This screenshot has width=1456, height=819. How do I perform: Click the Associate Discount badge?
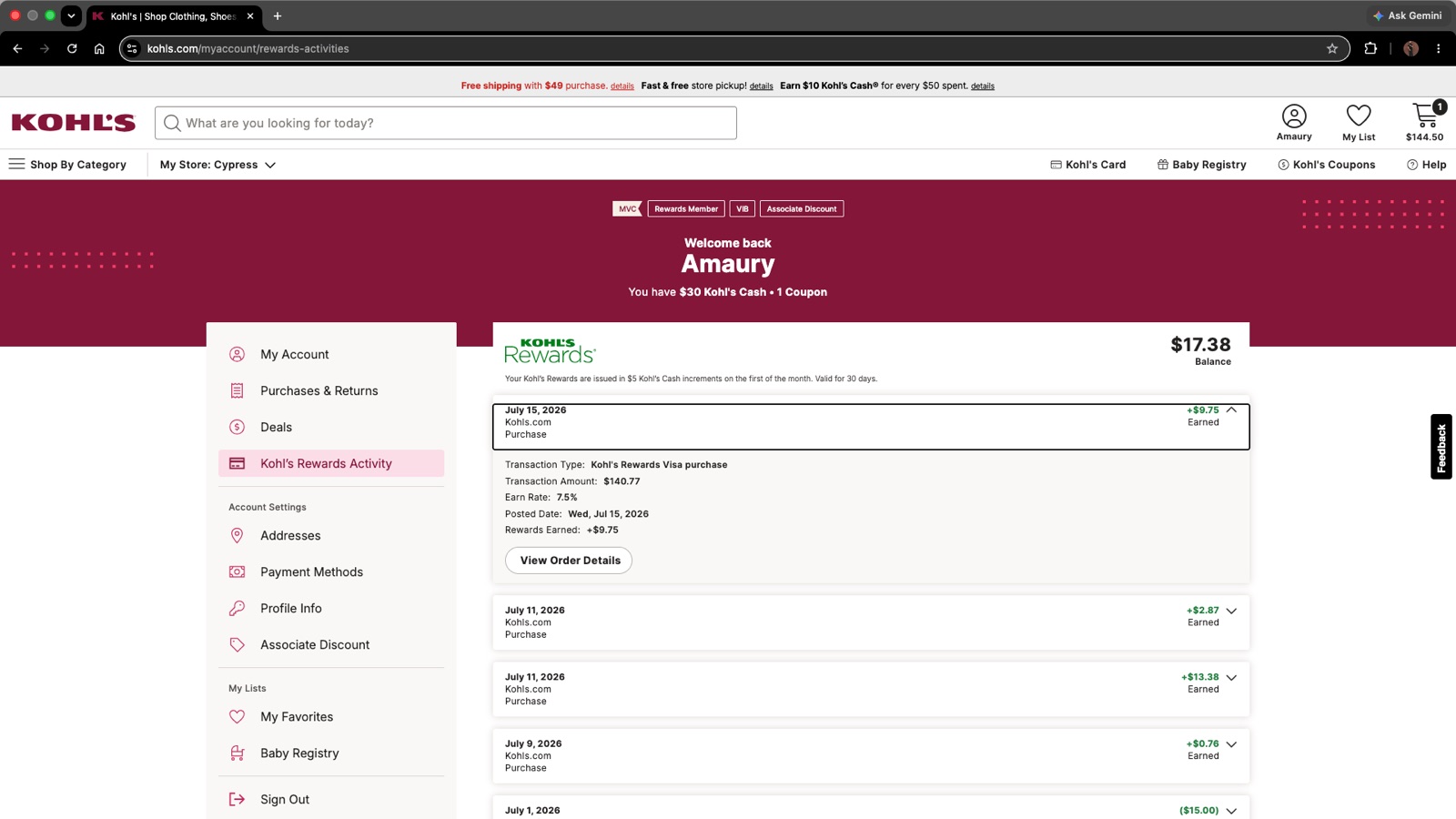802,208
